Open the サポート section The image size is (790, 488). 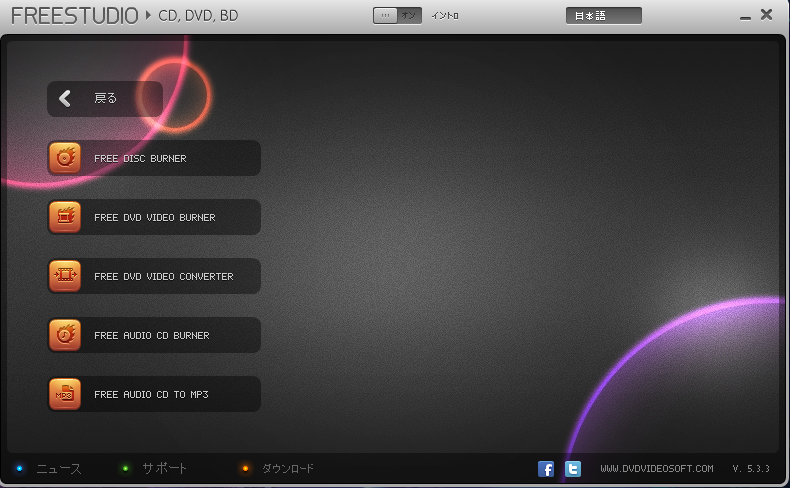[164, 469]
